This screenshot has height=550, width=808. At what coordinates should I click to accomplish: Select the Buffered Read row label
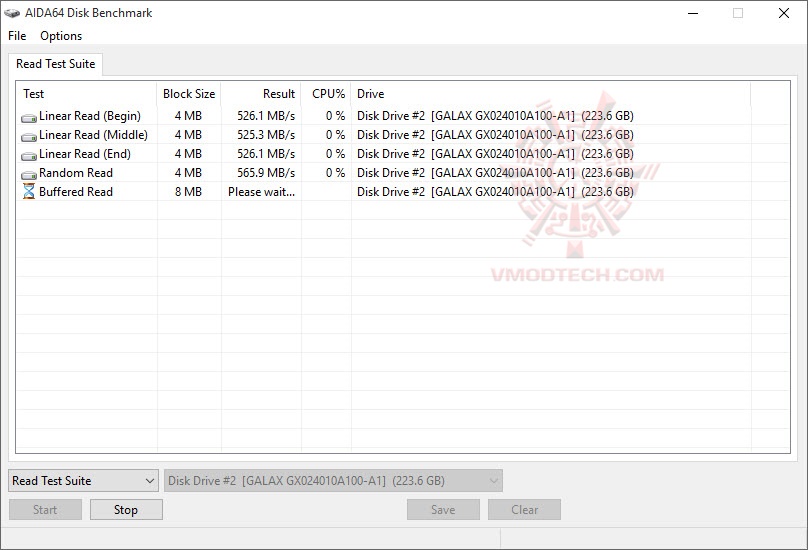pos(76,192)
